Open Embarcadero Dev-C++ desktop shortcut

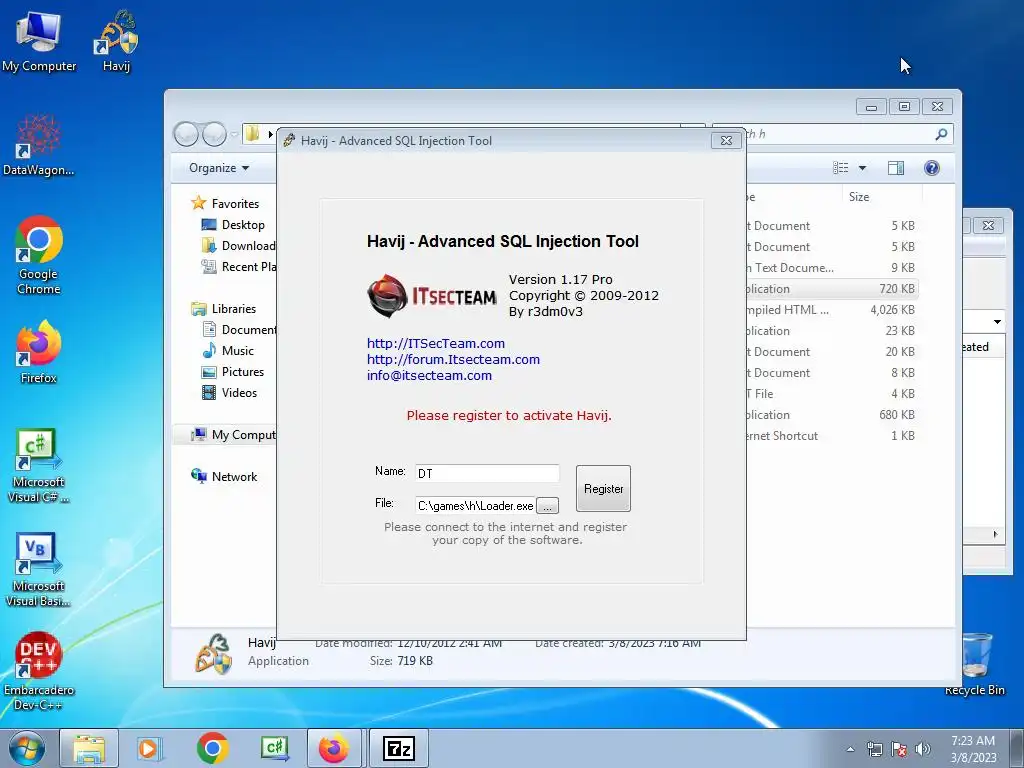(39, 671)
